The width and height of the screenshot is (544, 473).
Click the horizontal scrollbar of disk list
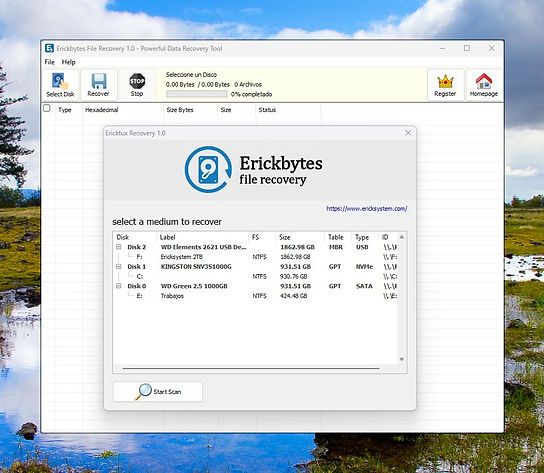click(x=251, y=369)
